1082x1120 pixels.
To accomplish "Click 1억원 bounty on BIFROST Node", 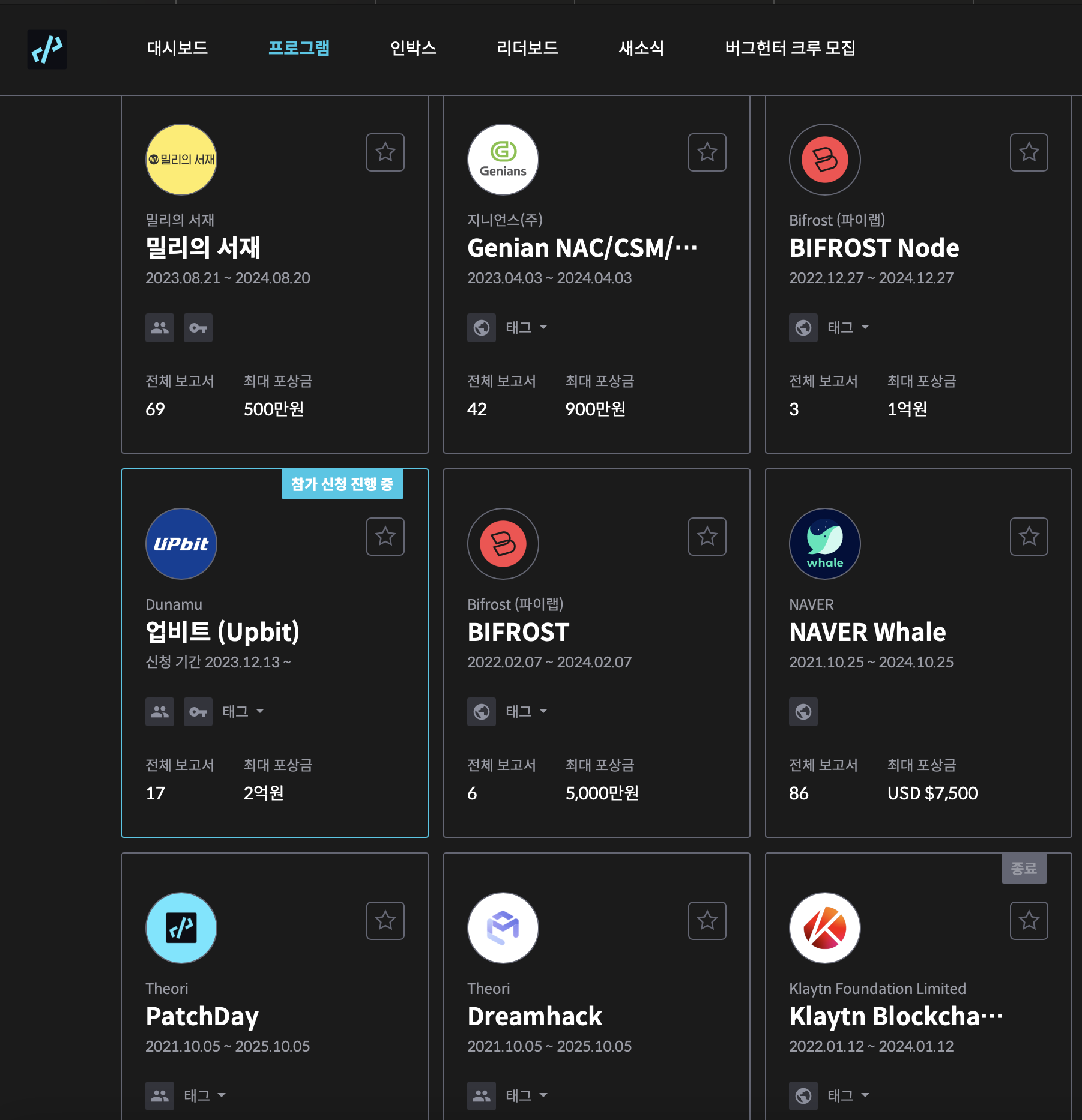I will pyautogui.click(x=907, y=409).
